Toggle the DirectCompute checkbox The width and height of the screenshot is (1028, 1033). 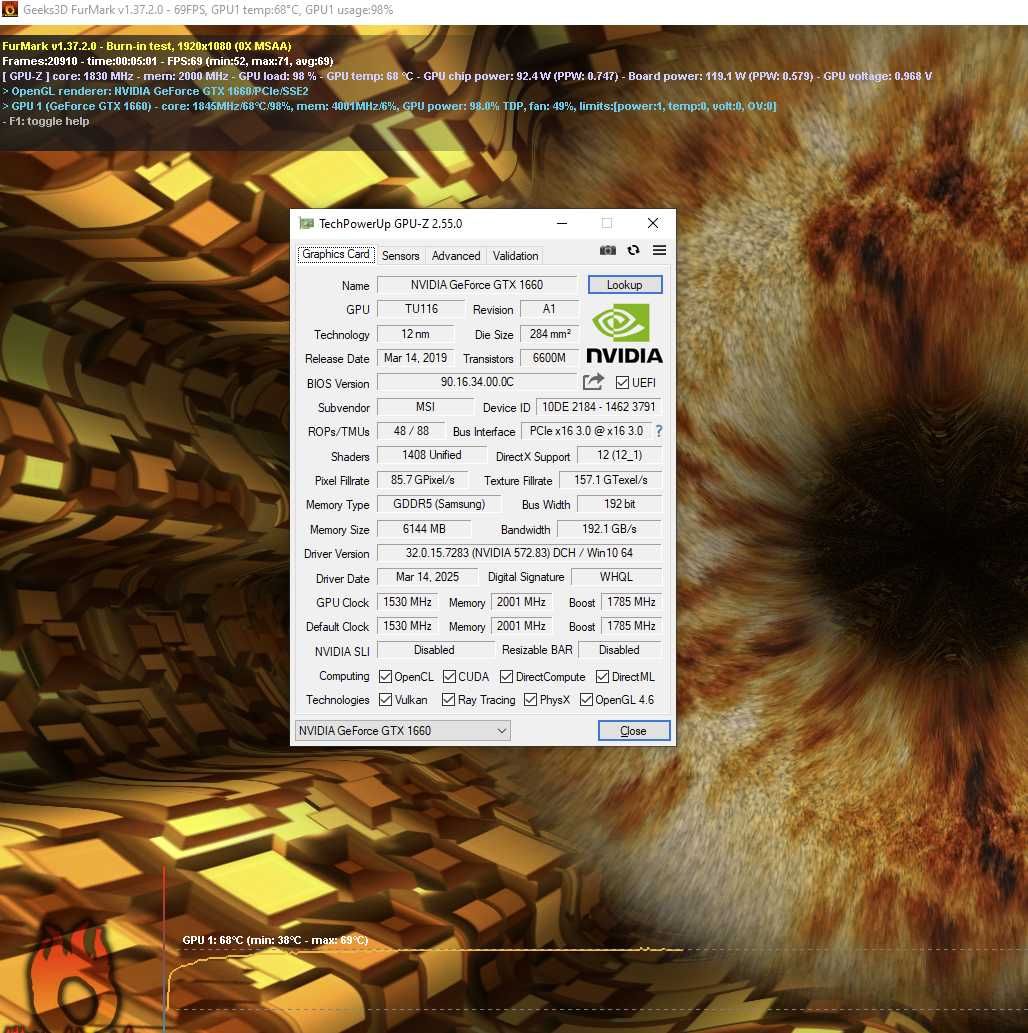pyautogui.click(x=506, y=677)
